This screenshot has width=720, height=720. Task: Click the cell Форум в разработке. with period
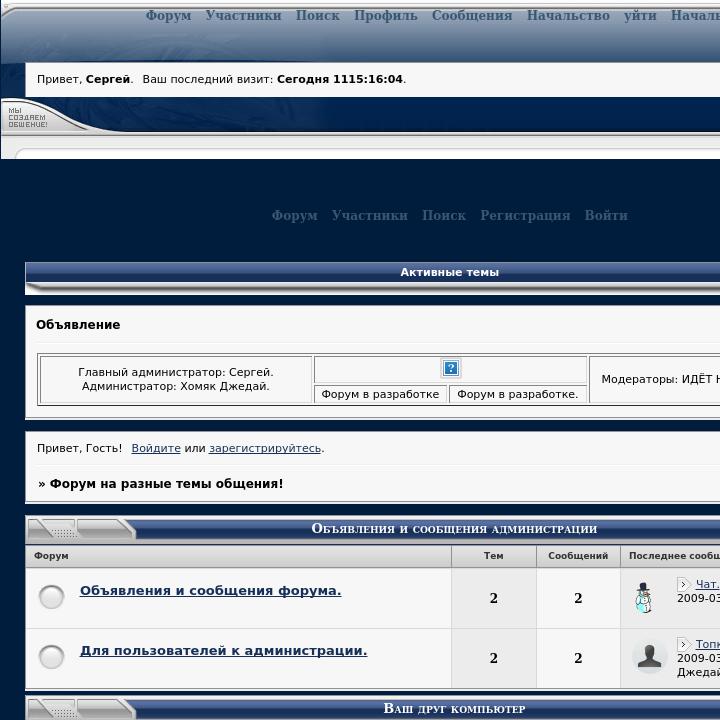(518, 394)
